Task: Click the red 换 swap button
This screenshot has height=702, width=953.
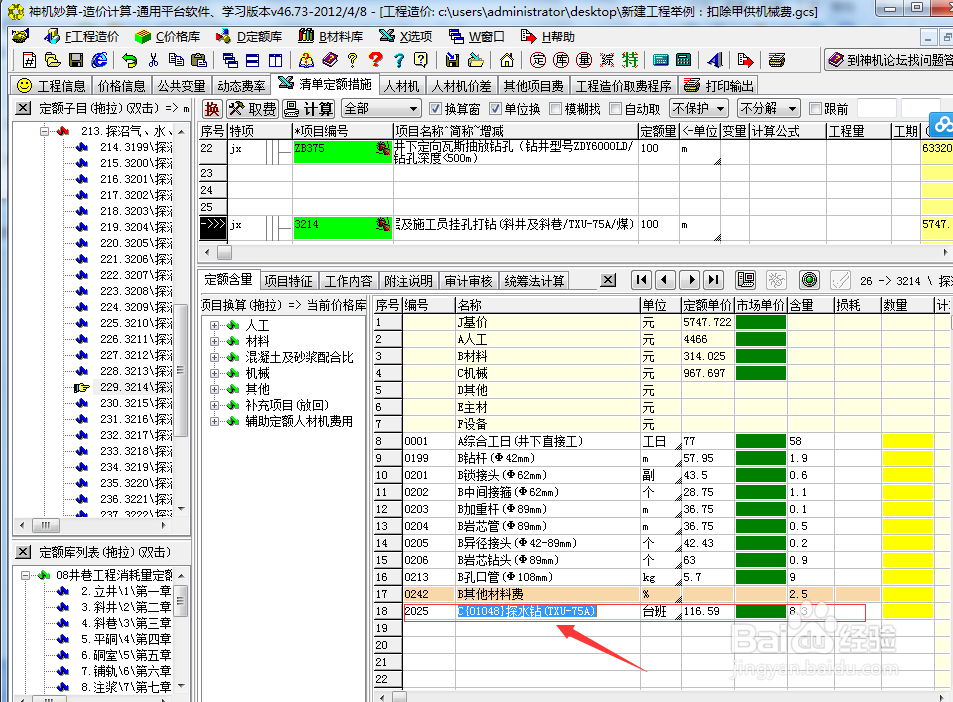Action: pyautogui.click(x=212, y=109)
